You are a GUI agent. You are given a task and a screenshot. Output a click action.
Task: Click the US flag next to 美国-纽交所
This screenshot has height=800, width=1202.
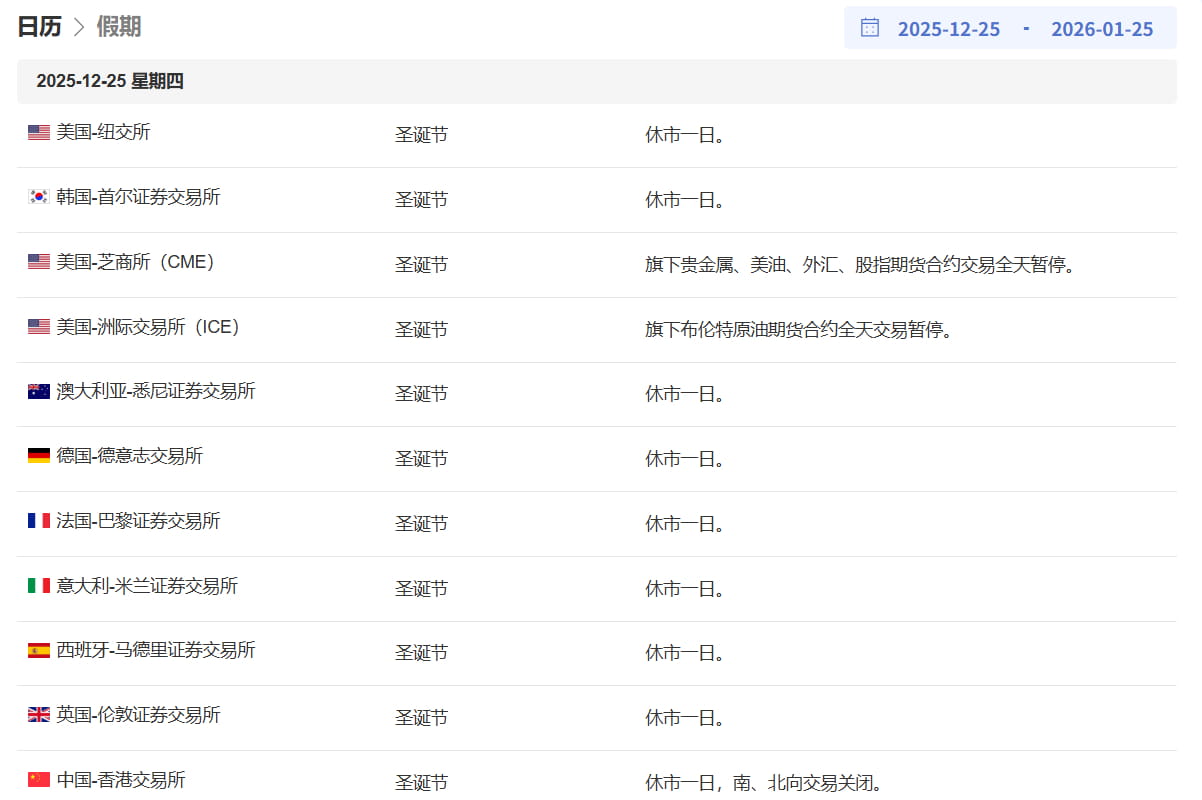click(39, 132)
